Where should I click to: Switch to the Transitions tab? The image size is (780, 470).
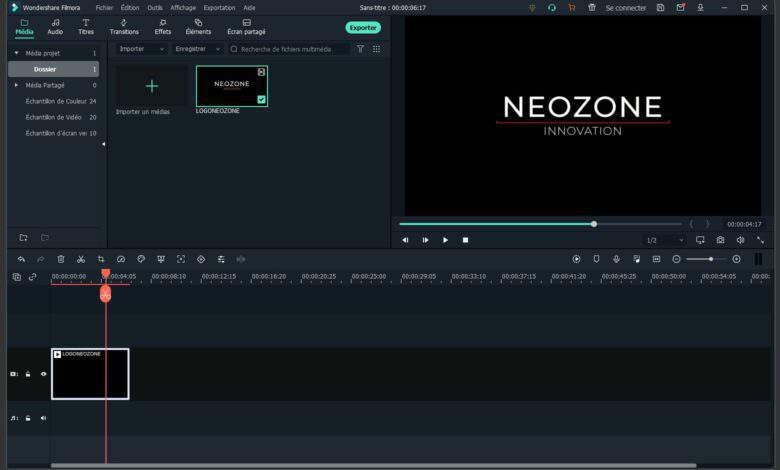[x=124, y=27]
